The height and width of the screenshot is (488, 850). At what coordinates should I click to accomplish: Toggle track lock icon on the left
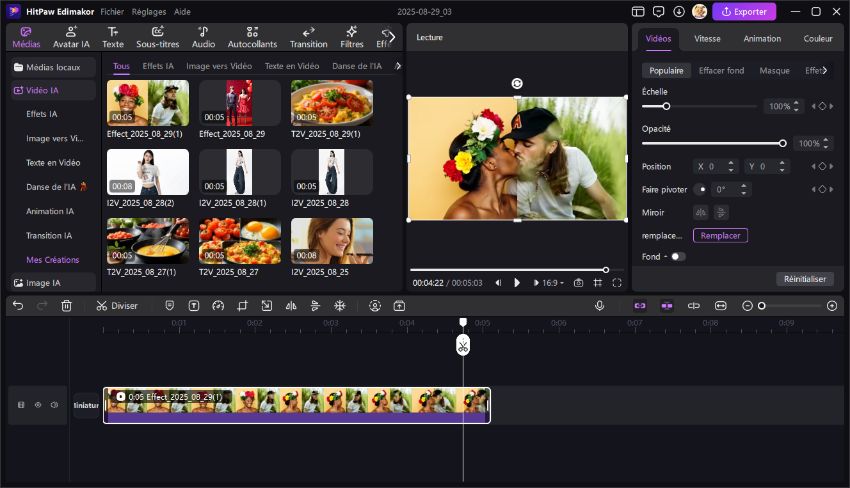point(21,405)
